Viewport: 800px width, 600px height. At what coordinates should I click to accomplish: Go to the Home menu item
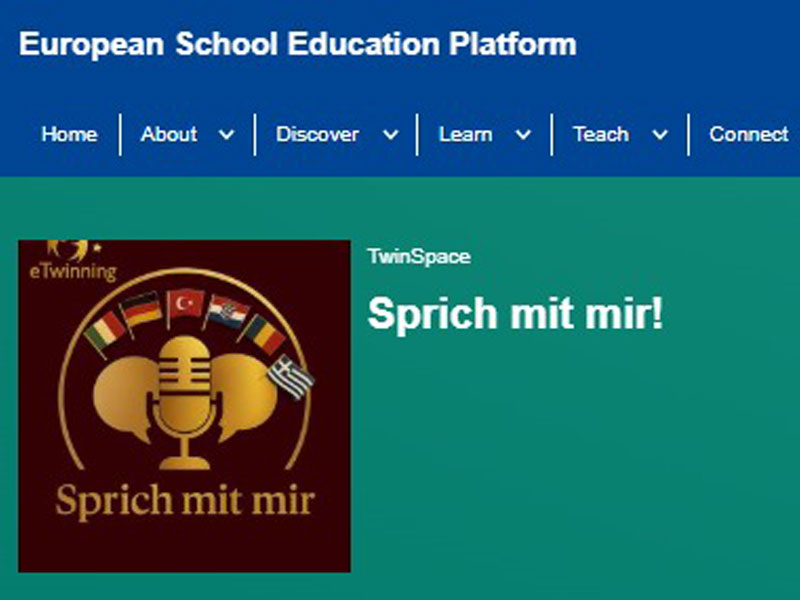[x=69, y=135]
